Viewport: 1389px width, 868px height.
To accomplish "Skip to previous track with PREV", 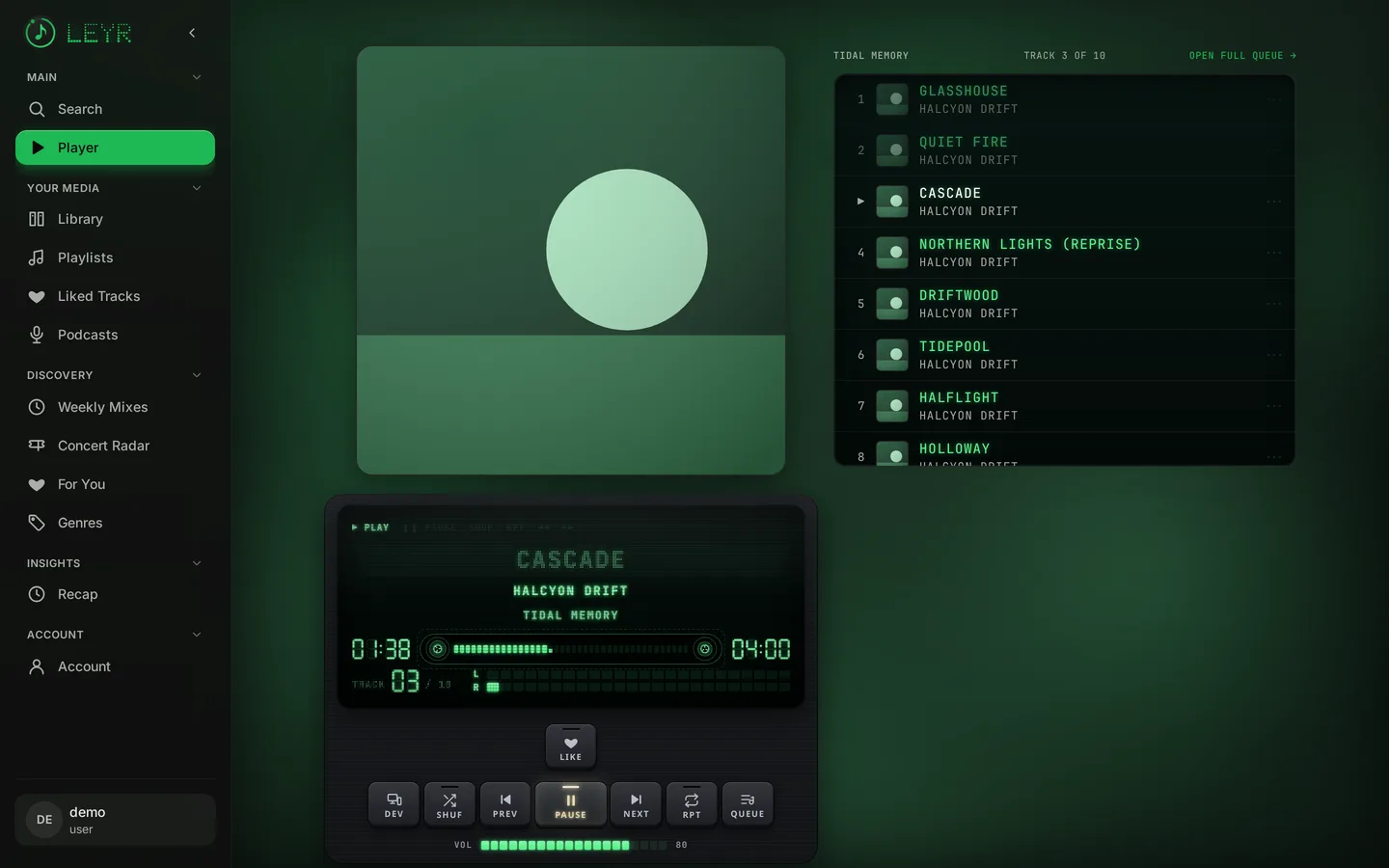I will coord(505,804).
